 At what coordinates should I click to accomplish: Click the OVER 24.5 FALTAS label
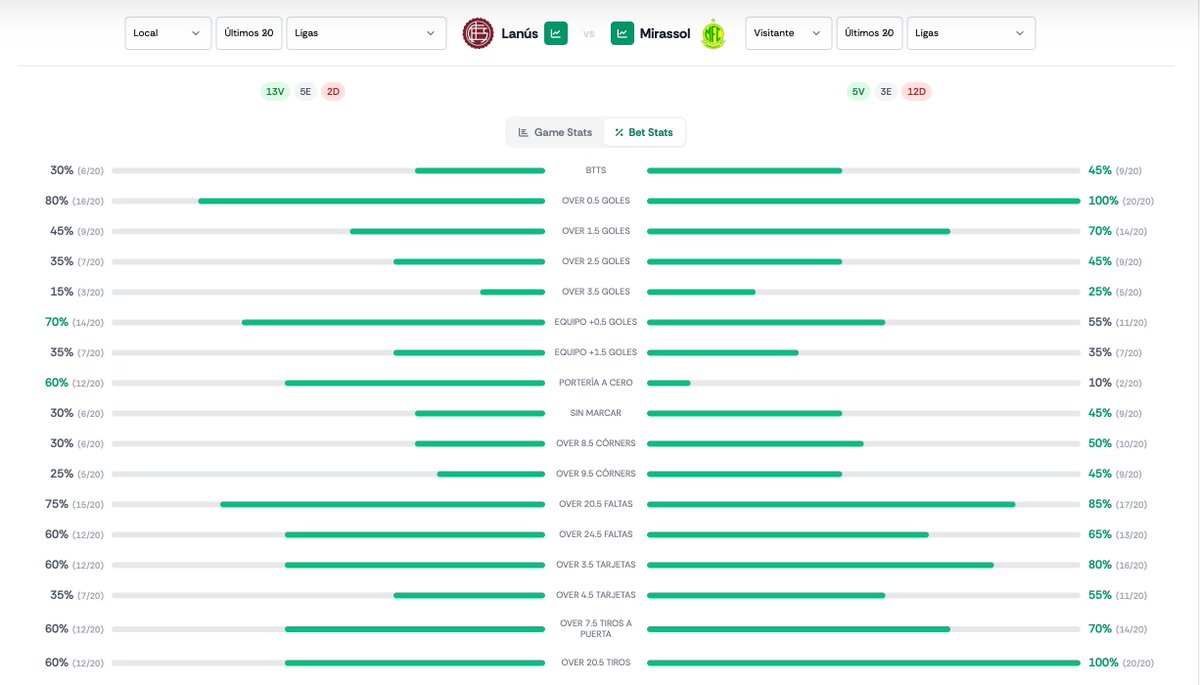(596, 534)
